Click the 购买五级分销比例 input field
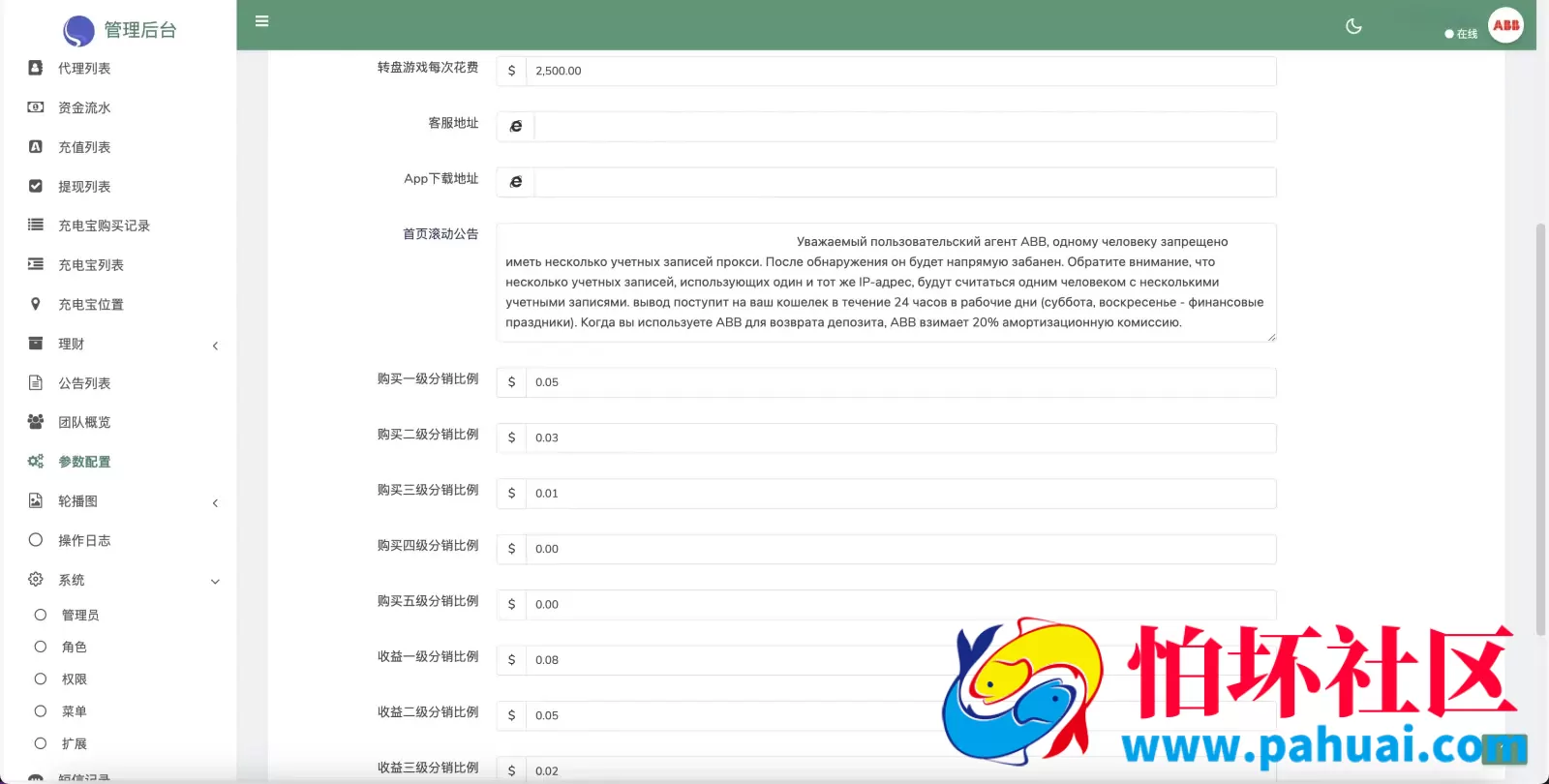Image resolution: width=1549 pixels, height=784 pixels. coord(900,604)
